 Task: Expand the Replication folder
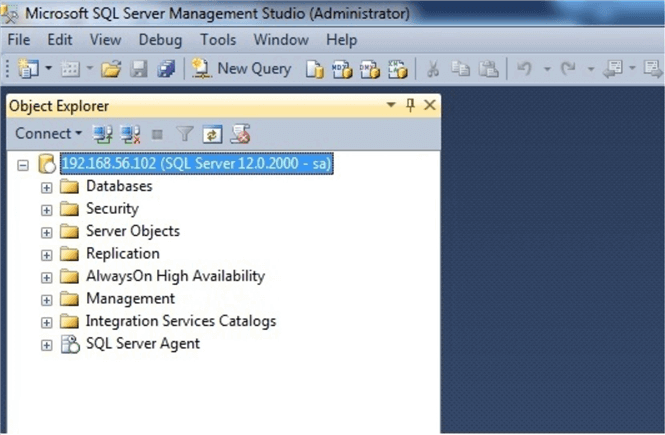pos(46,255)
